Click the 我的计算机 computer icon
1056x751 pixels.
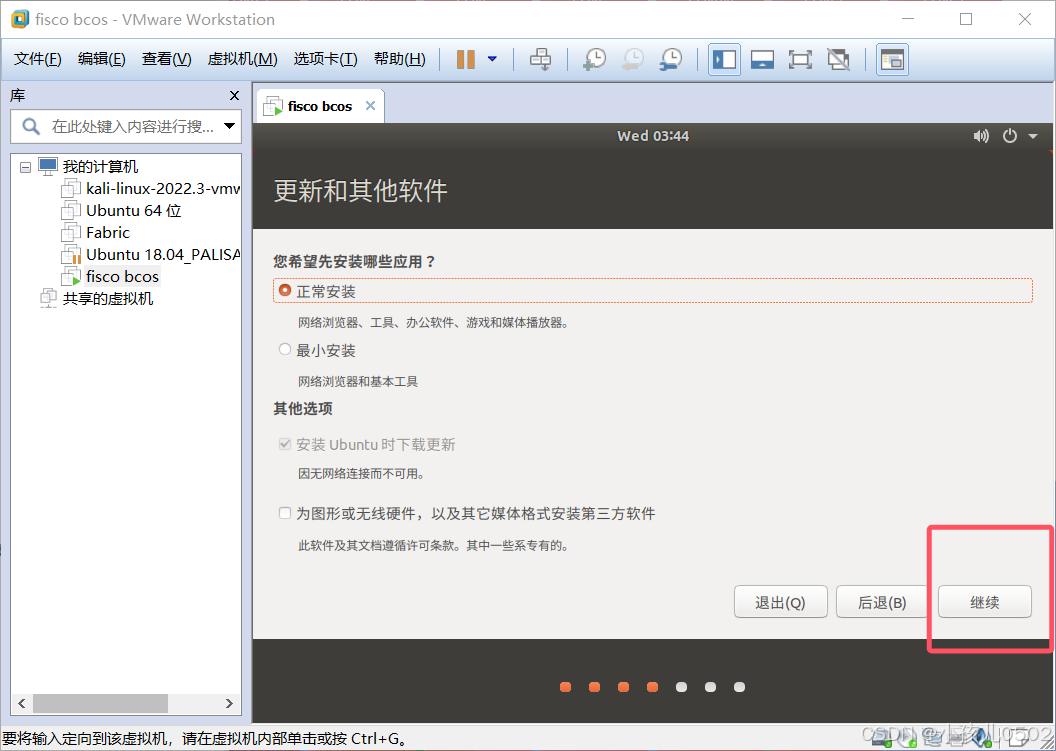click(48, 166)
